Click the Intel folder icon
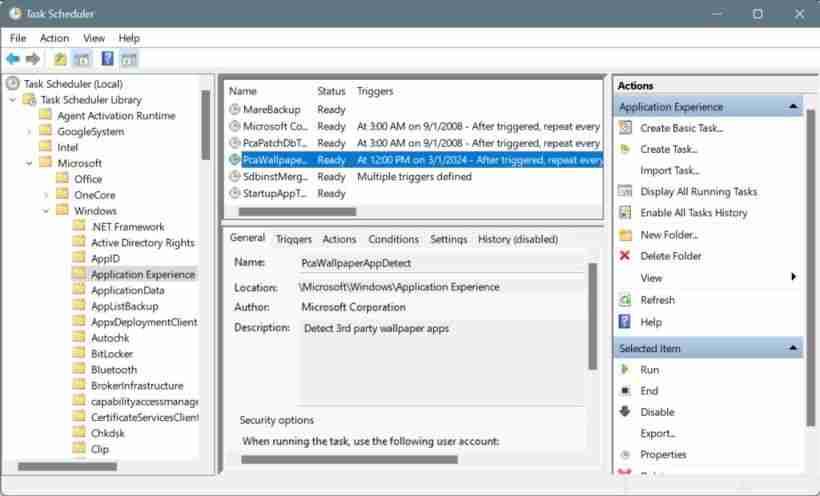Screen dimensions: 820x496 coord(45,146)
